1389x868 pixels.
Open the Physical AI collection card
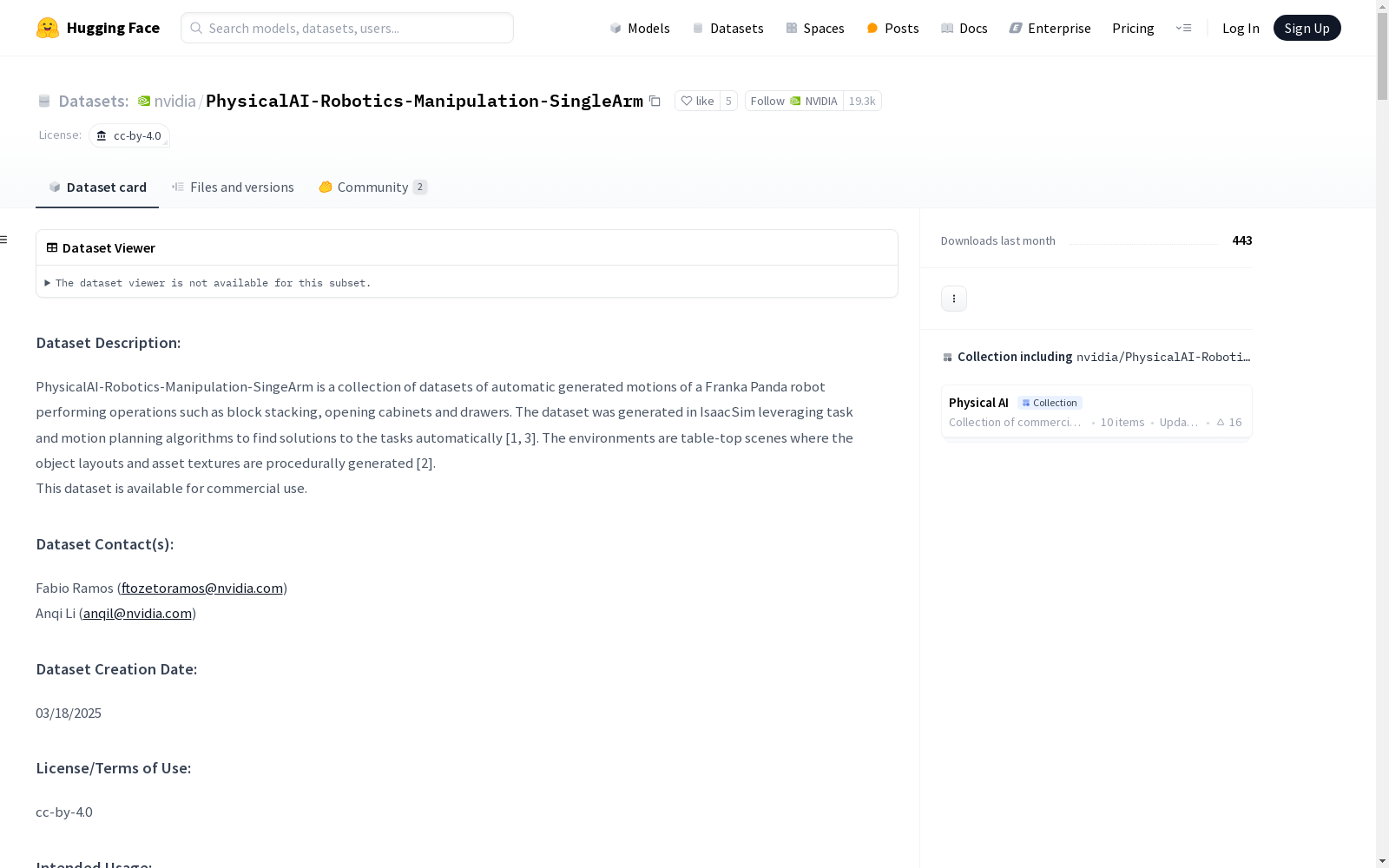[x=1096, y=411]
